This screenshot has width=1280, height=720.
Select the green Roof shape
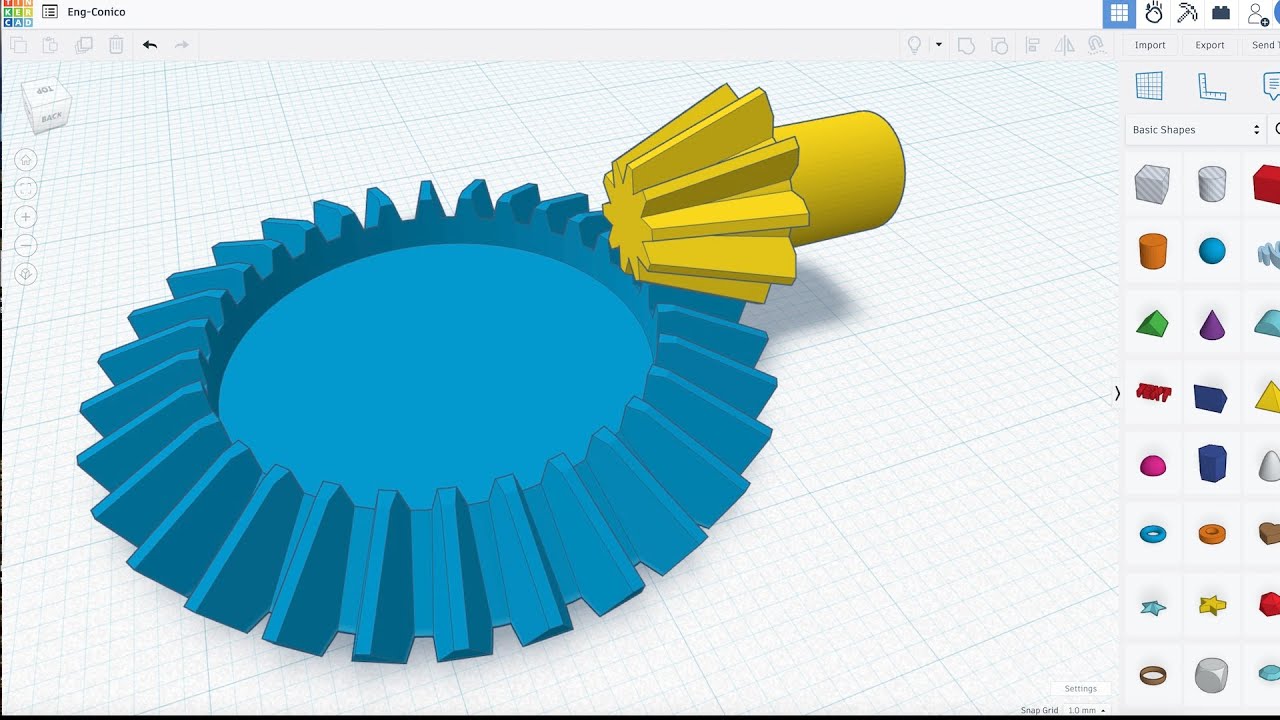[1152, 323]
